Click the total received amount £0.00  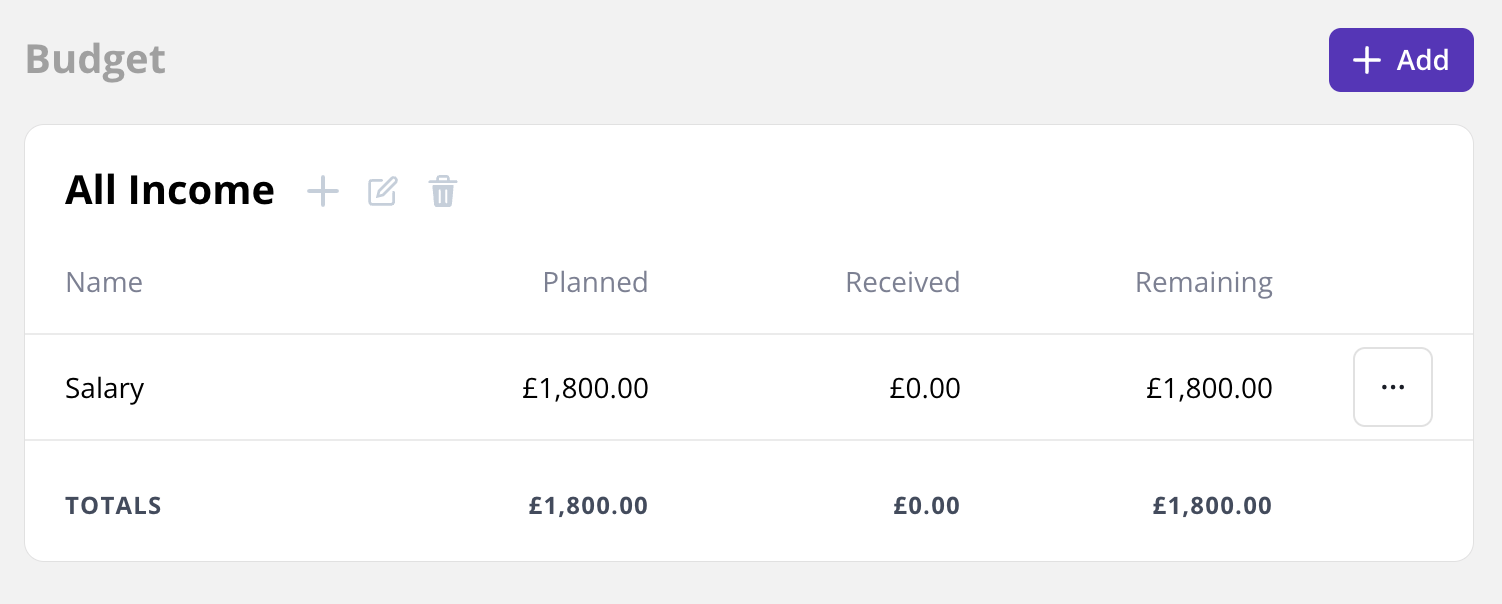(926, 506)
